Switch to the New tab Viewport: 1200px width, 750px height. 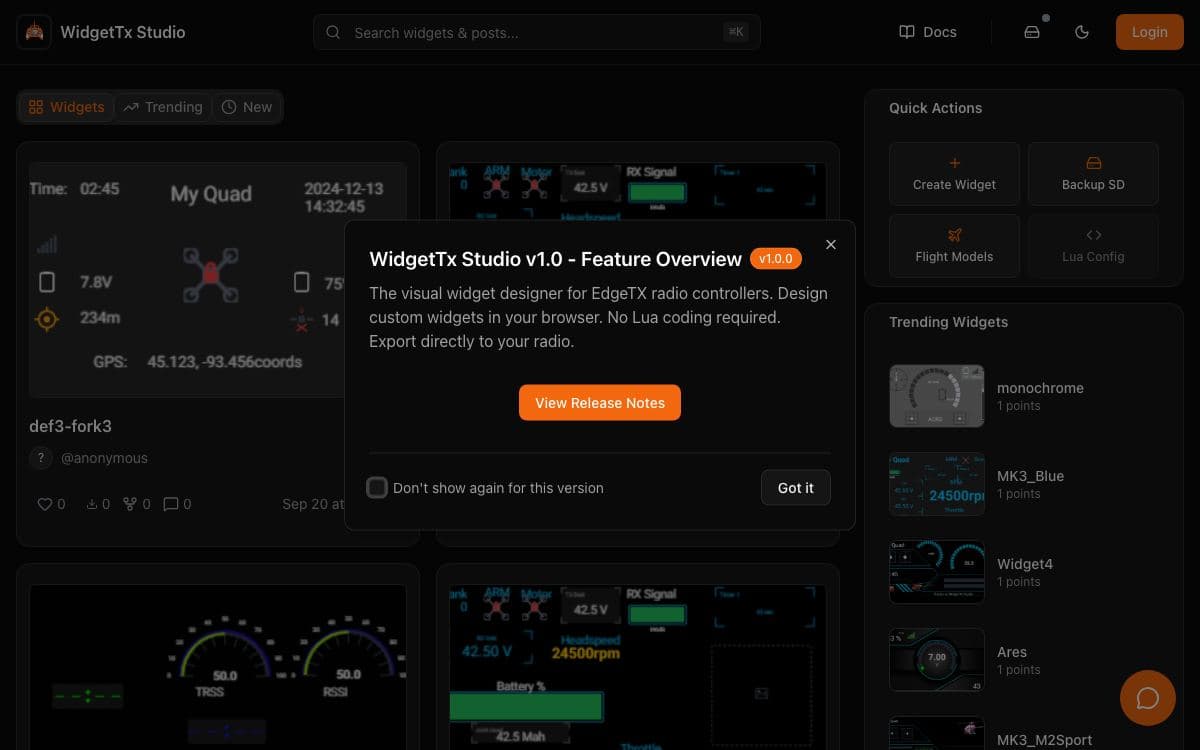[x=246, y=107]
